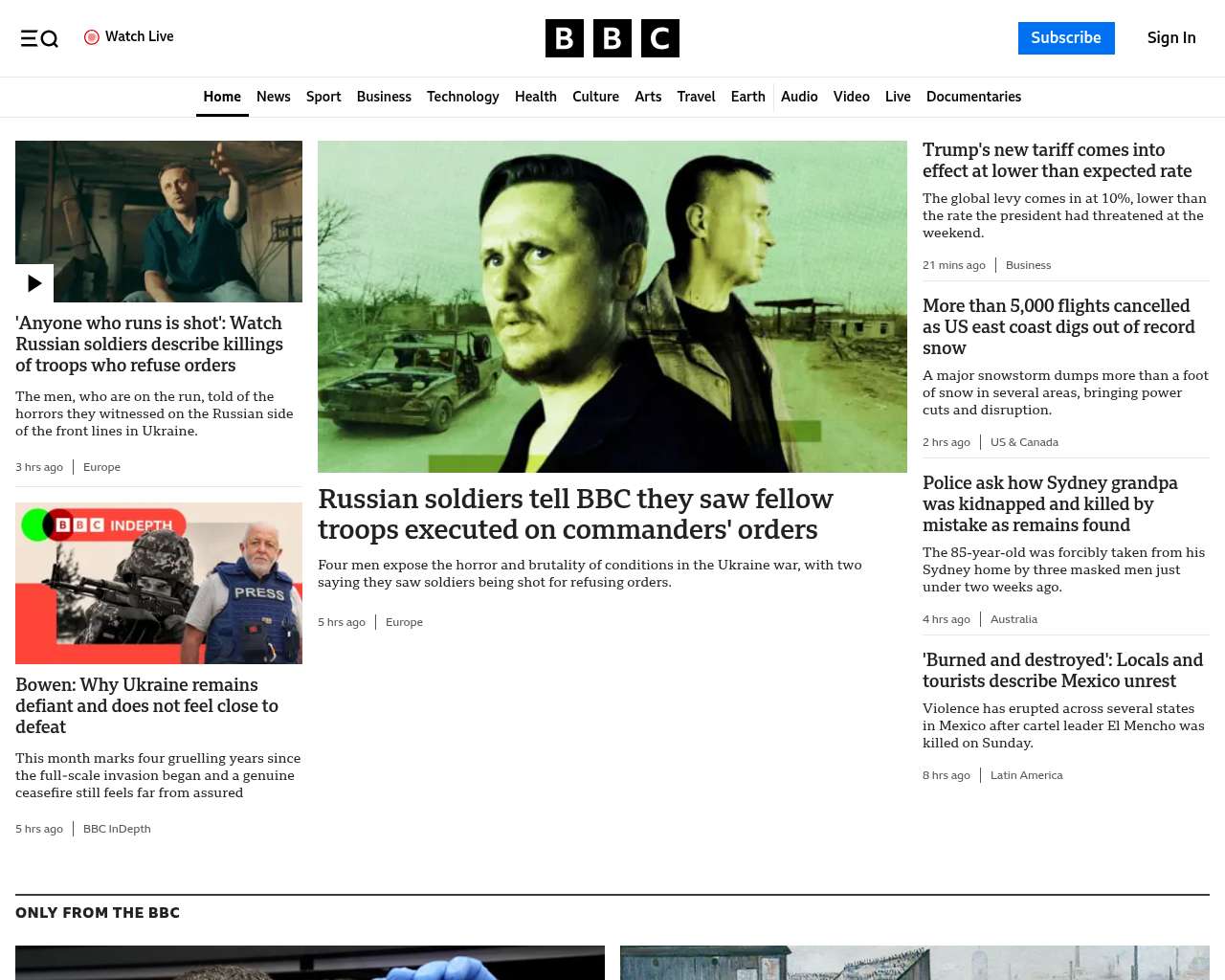
Task: Switch to the Technology section
Action: tap(462, 97)
